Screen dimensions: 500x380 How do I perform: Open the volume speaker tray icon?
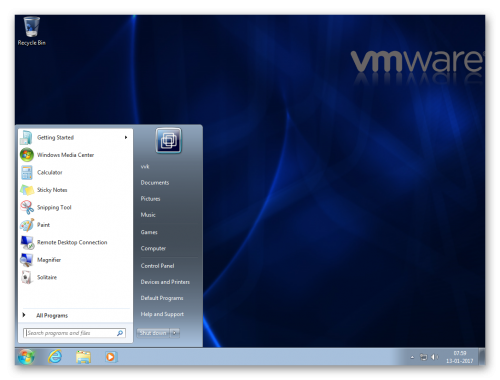(435, 357)
